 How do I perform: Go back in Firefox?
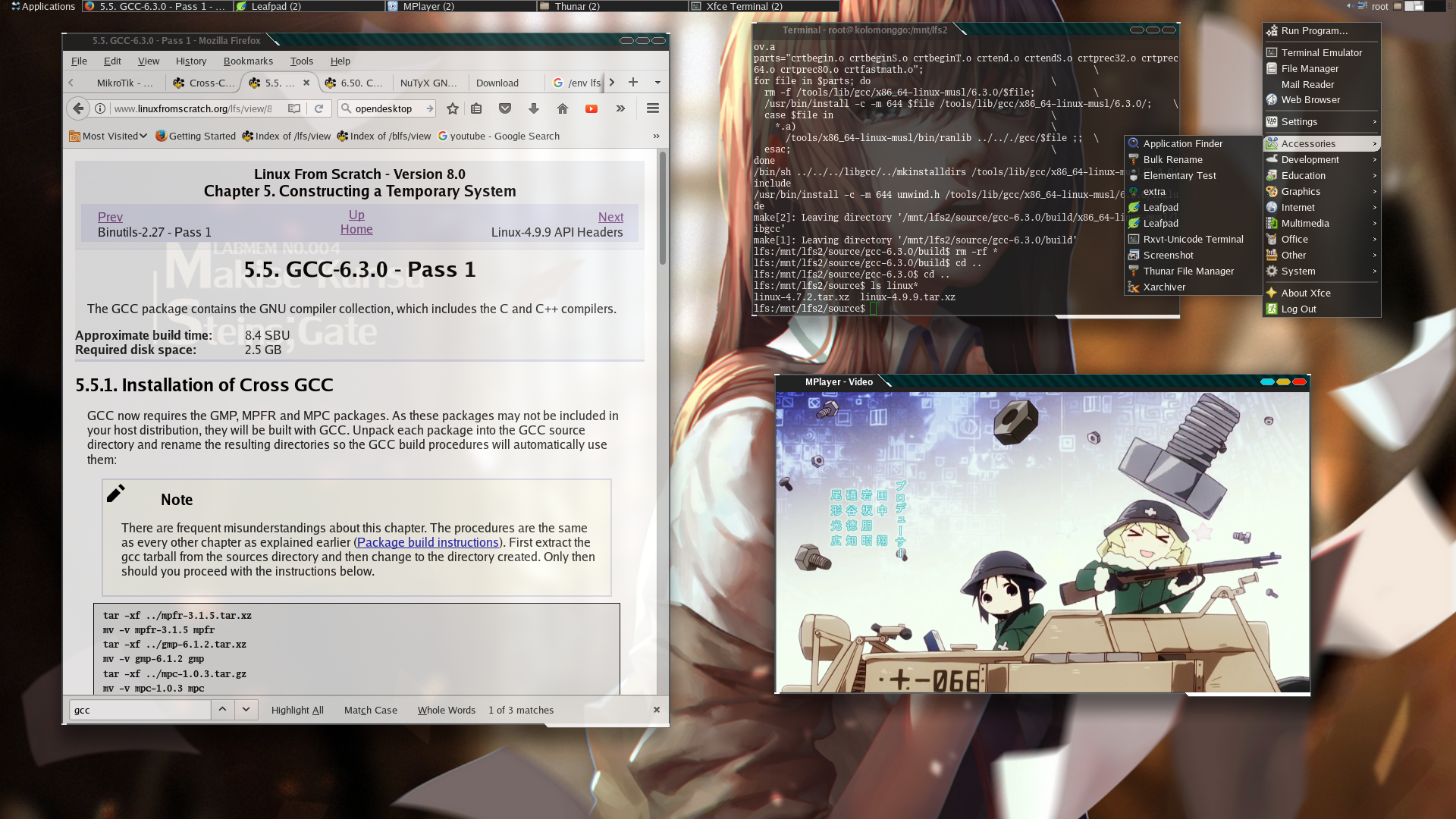pyautogui.click(x=78, y=108)
